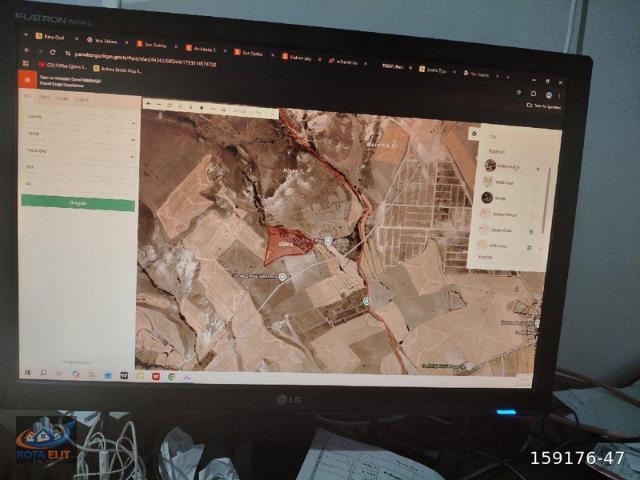Open site info icon beside the URL

68,53
